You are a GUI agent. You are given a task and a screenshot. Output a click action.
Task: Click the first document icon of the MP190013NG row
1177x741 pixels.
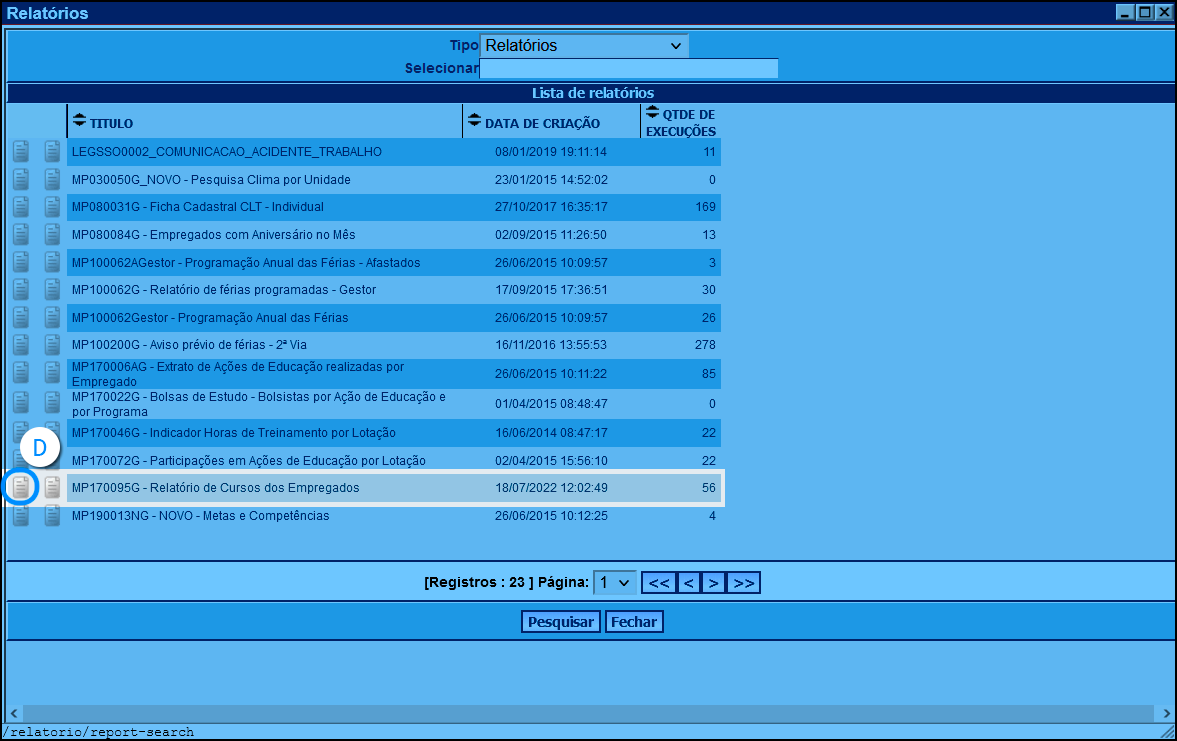point(21,516)
